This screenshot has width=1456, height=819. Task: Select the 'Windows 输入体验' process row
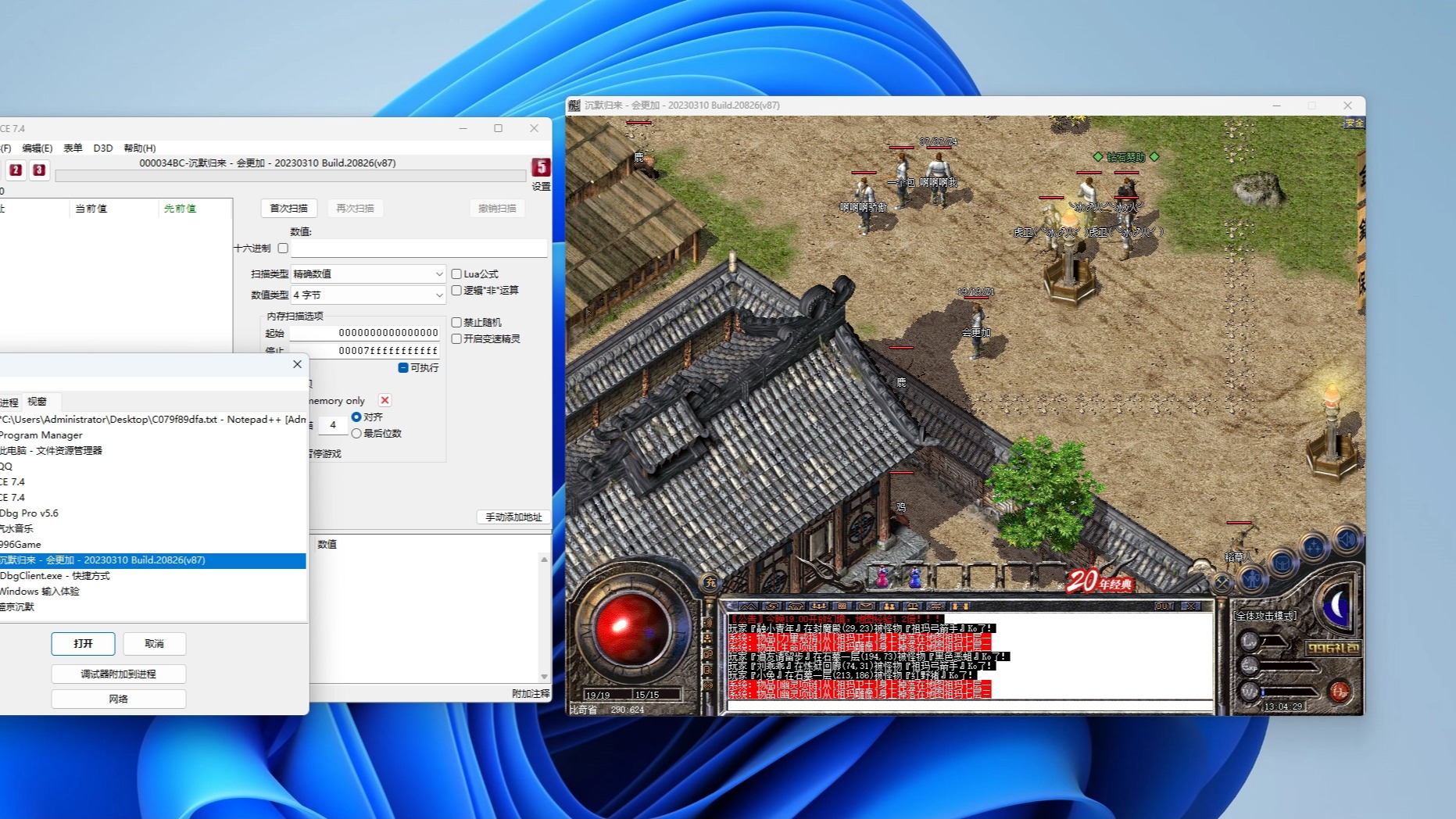pyautogui.click(x=152, y=591)
